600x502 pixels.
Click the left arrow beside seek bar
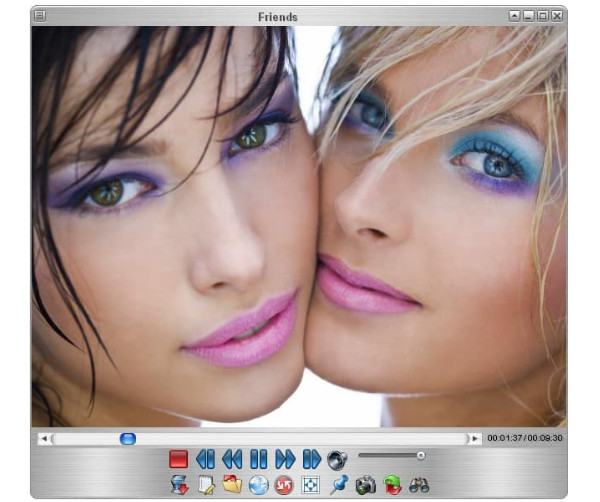click(44, 438)
